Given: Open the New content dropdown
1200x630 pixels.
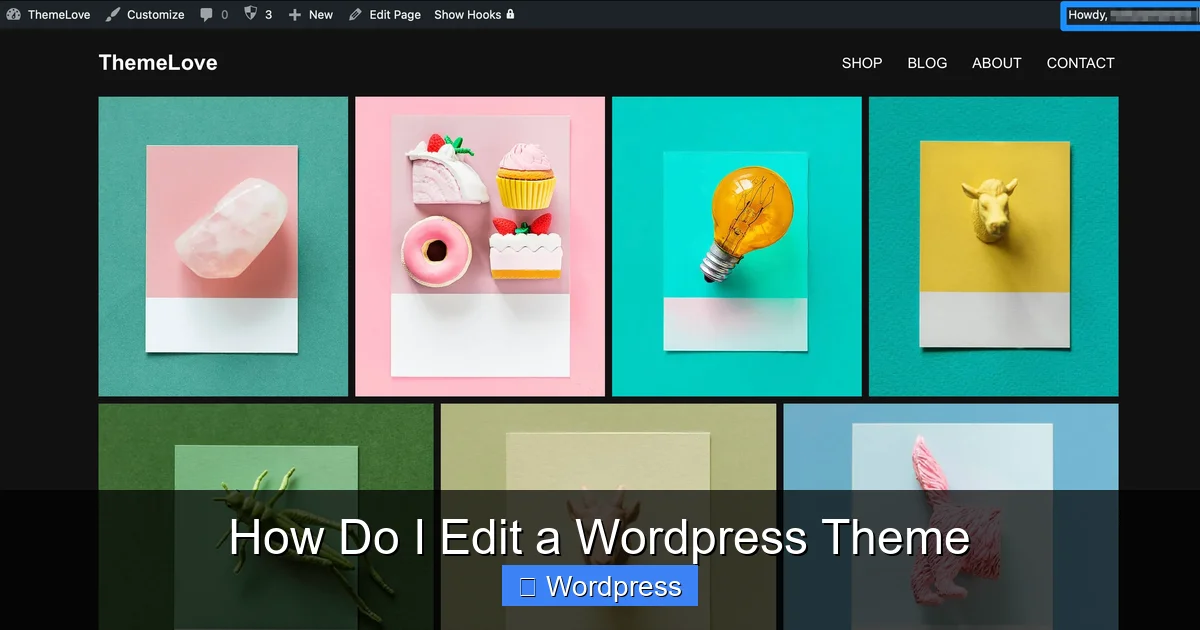Looking at the screenshot, I should coord(310,14).
